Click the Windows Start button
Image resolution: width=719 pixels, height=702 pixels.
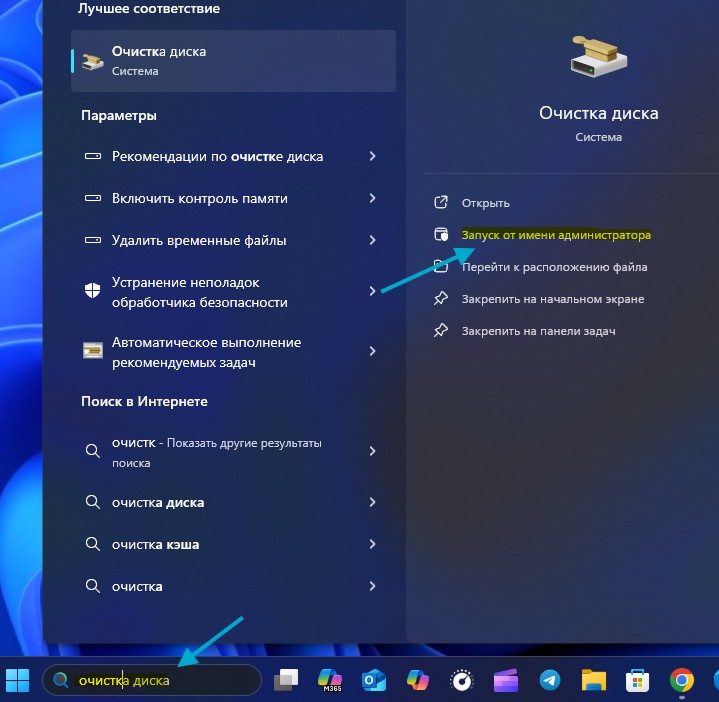[17, 680]
